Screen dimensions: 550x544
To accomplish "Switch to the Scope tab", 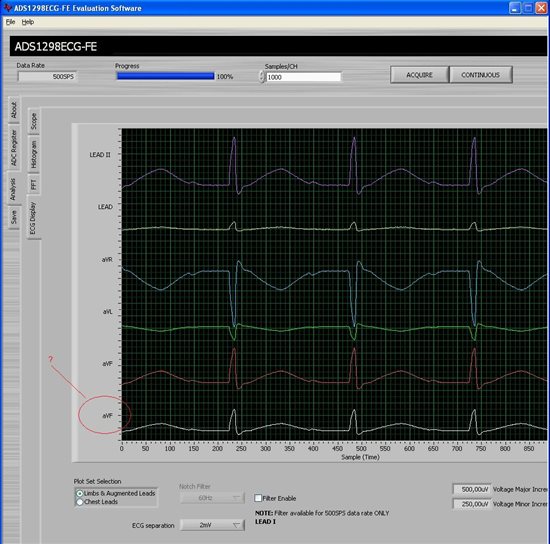I will pos(34,121).
